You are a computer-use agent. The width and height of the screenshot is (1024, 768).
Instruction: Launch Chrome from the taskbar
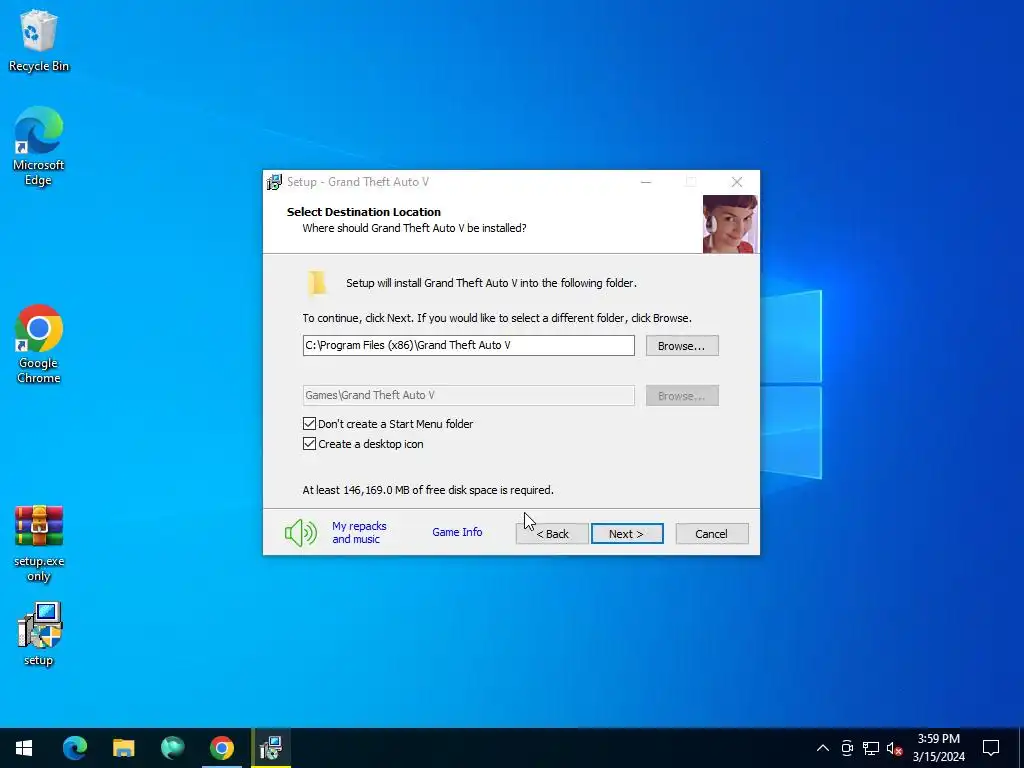(x=221, y=748)
